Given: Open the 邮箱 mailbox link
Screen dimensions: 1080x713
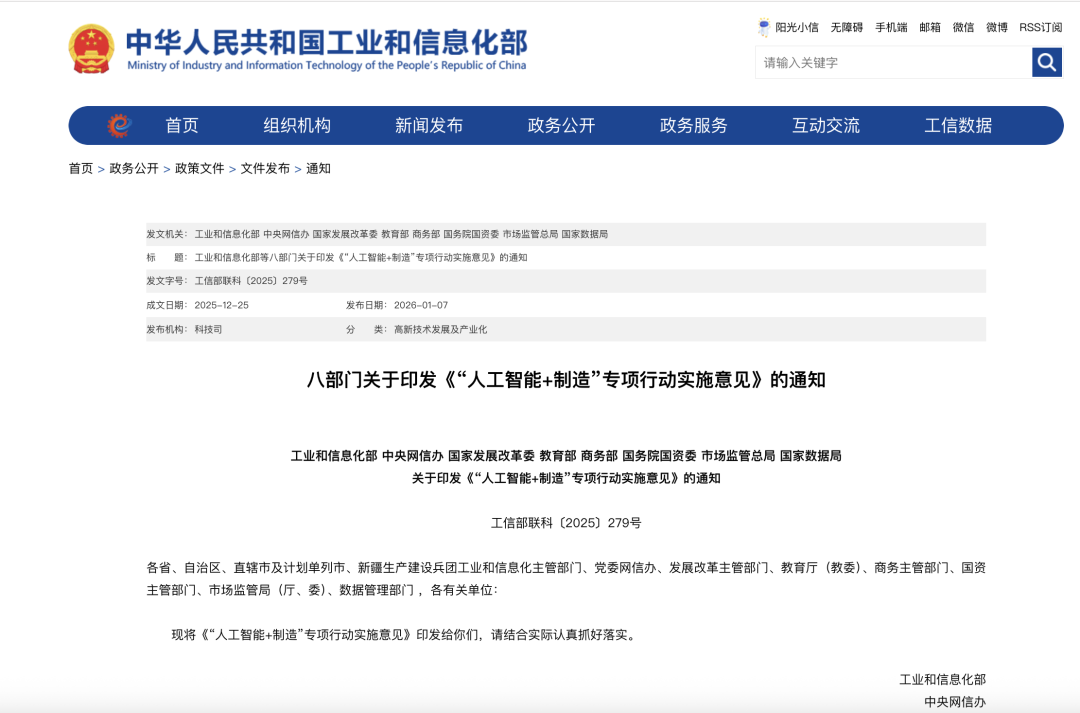Looking at the screenshot, I should [x=930, y=28].
